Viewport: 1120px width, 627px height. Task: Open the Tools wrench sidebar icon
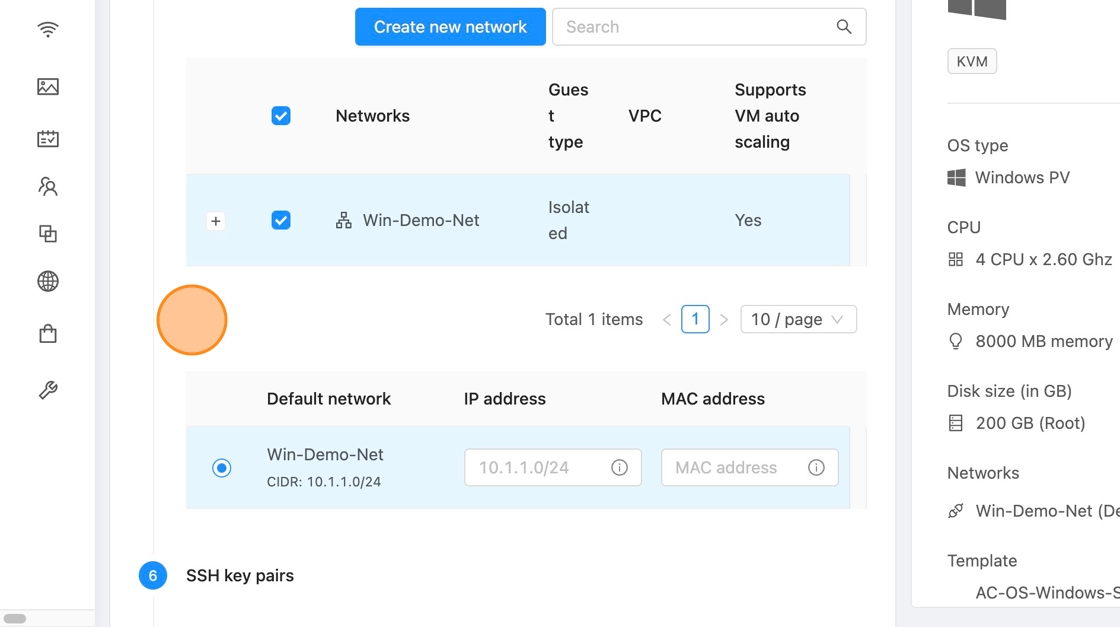tap(47, 390)
